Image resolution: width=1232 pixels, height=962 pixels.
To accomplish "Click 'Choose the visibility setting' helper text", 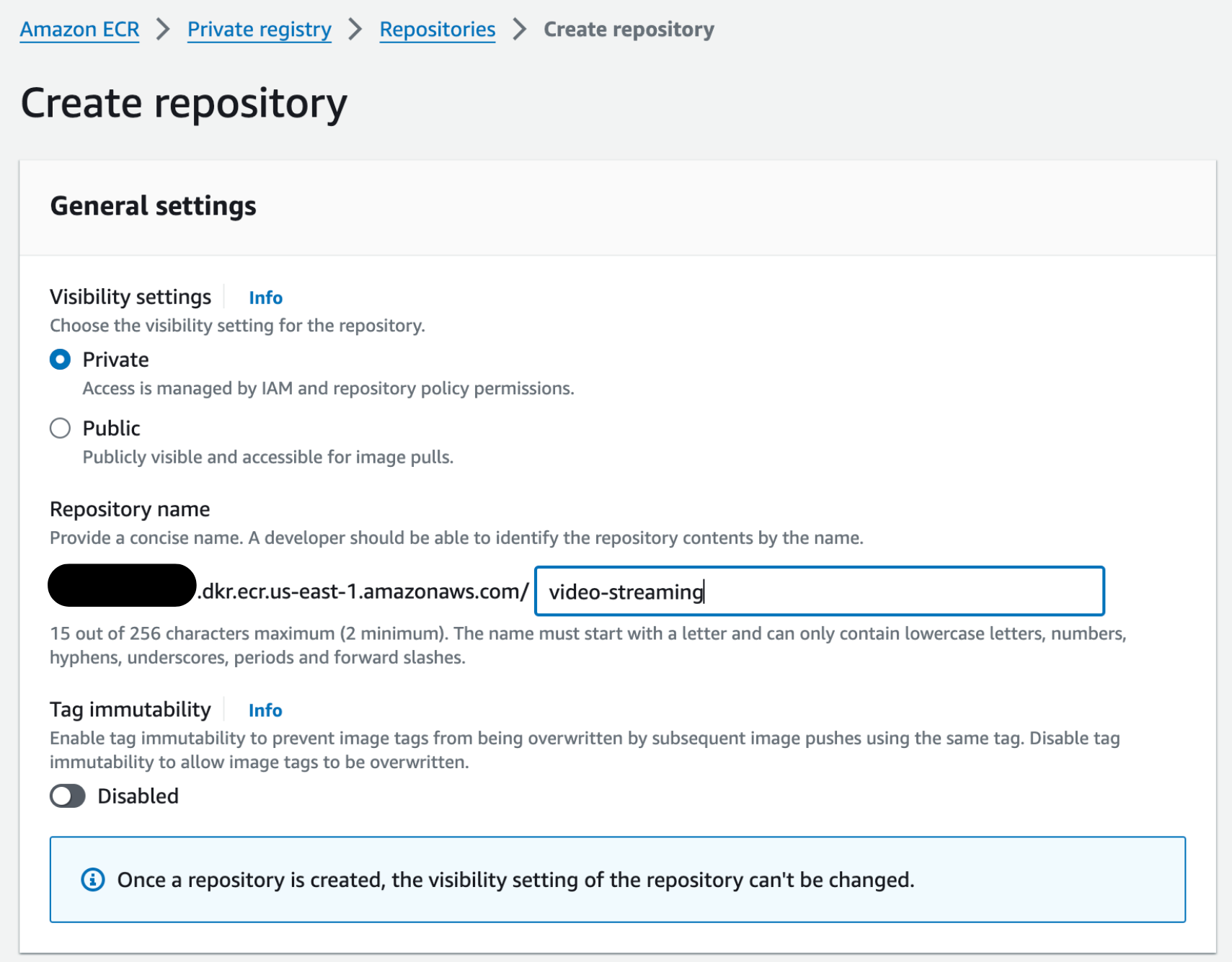I will (237, 326).
